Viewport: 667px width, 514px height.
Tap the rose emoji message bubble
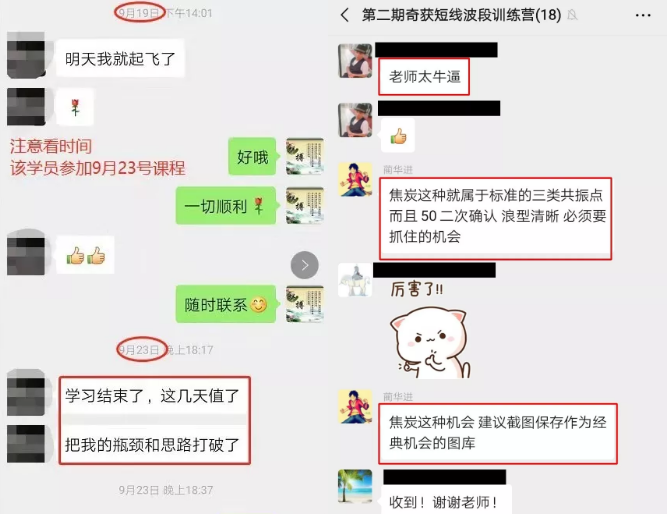coord(75,107)
